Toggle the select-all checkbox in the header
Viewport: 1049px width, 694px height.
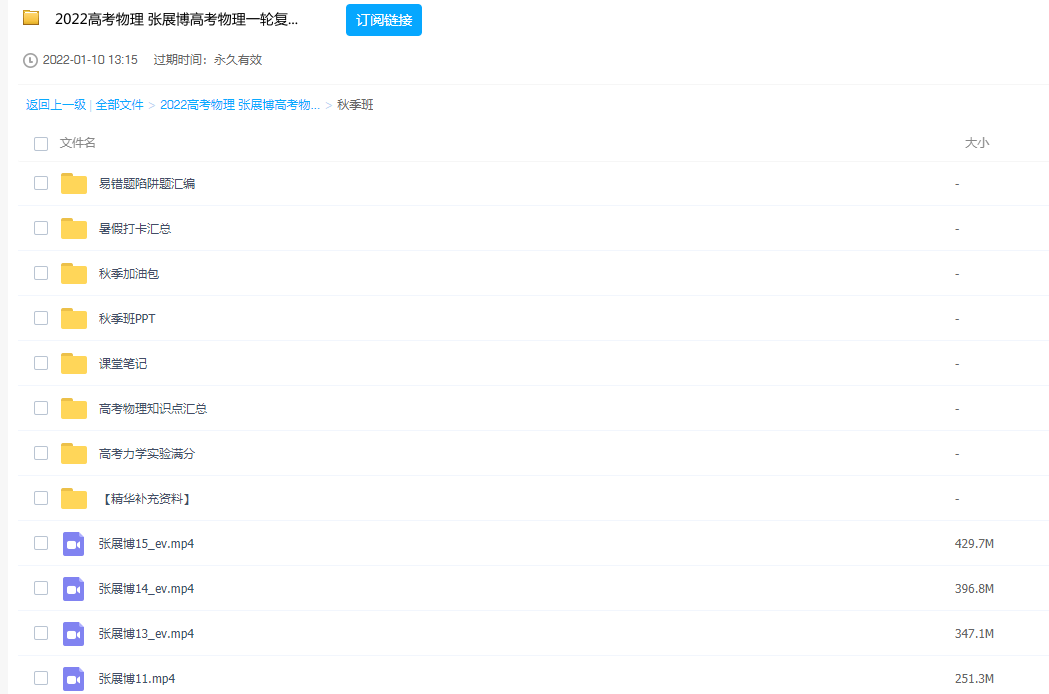[40, 143]
